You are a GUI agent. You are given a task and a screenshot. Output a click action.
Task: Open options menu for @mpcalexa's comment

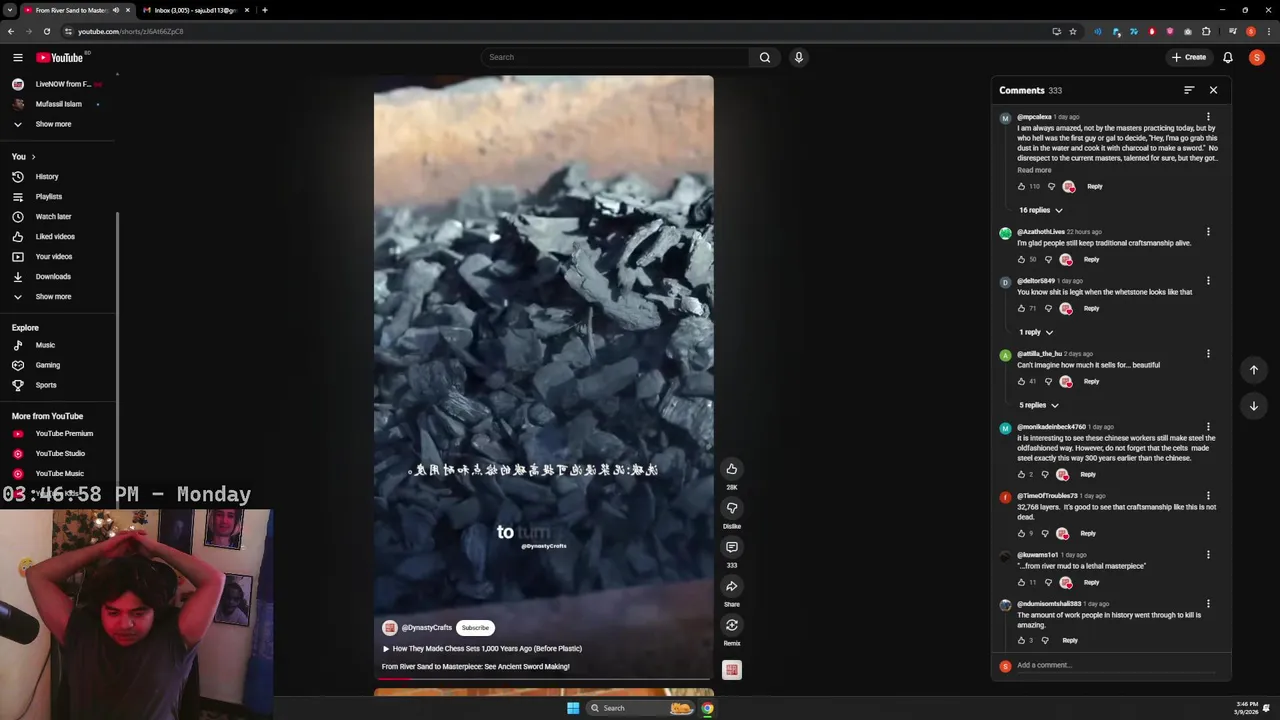pos(1208,118)
